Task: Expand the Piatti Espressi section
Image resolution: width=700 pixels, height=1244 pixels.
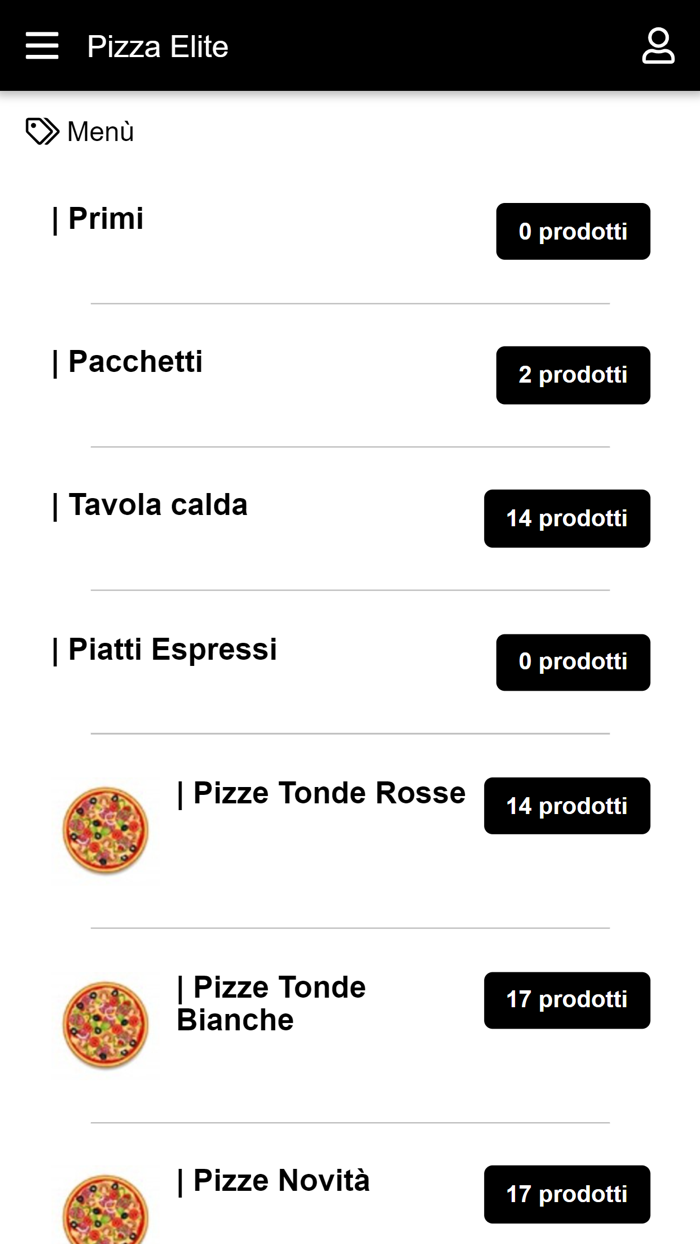Action: click(168, 649)
